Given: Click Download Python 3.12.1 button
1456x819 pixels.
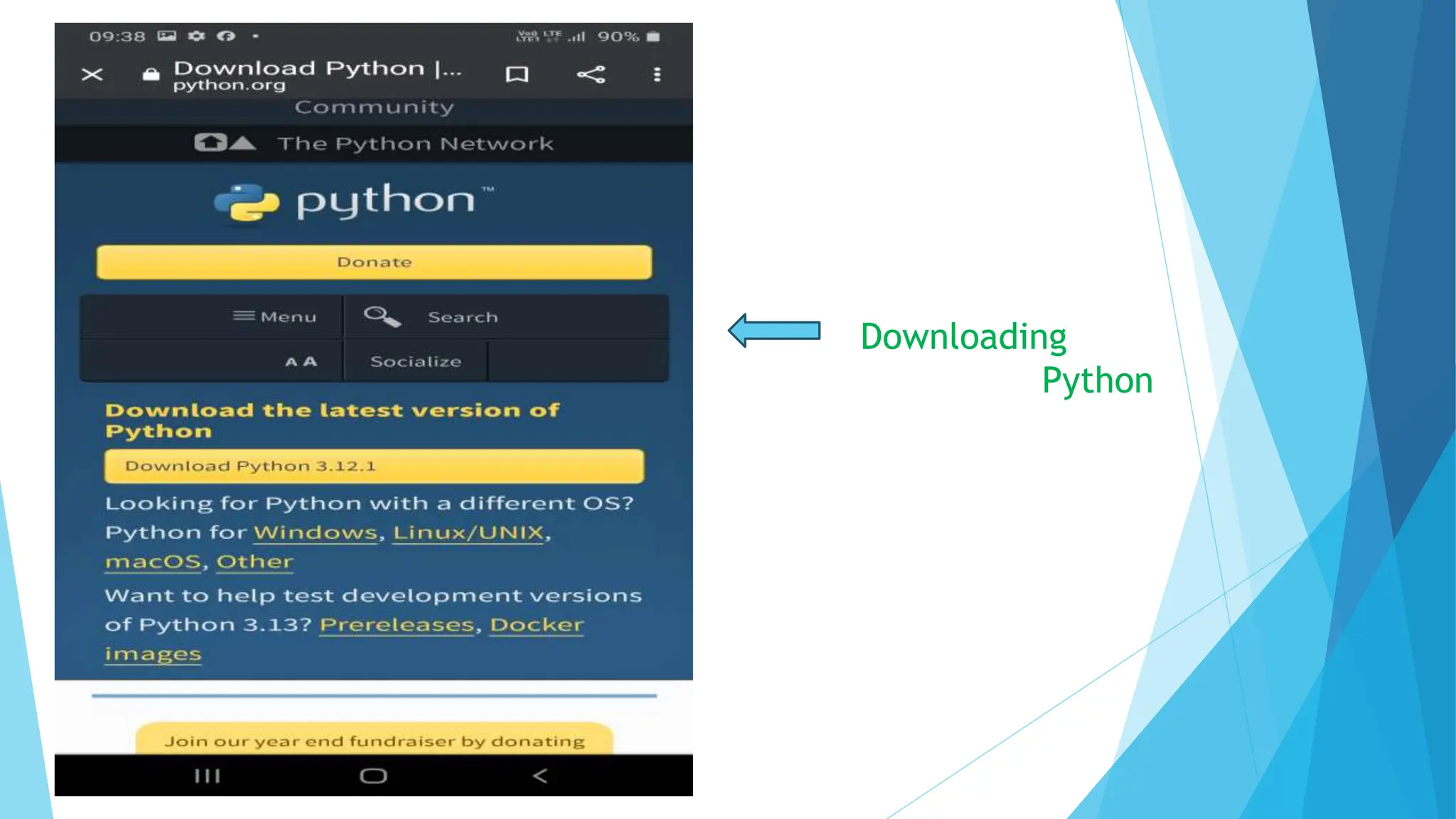Looking at the screenshot, I should click(374, 466).
